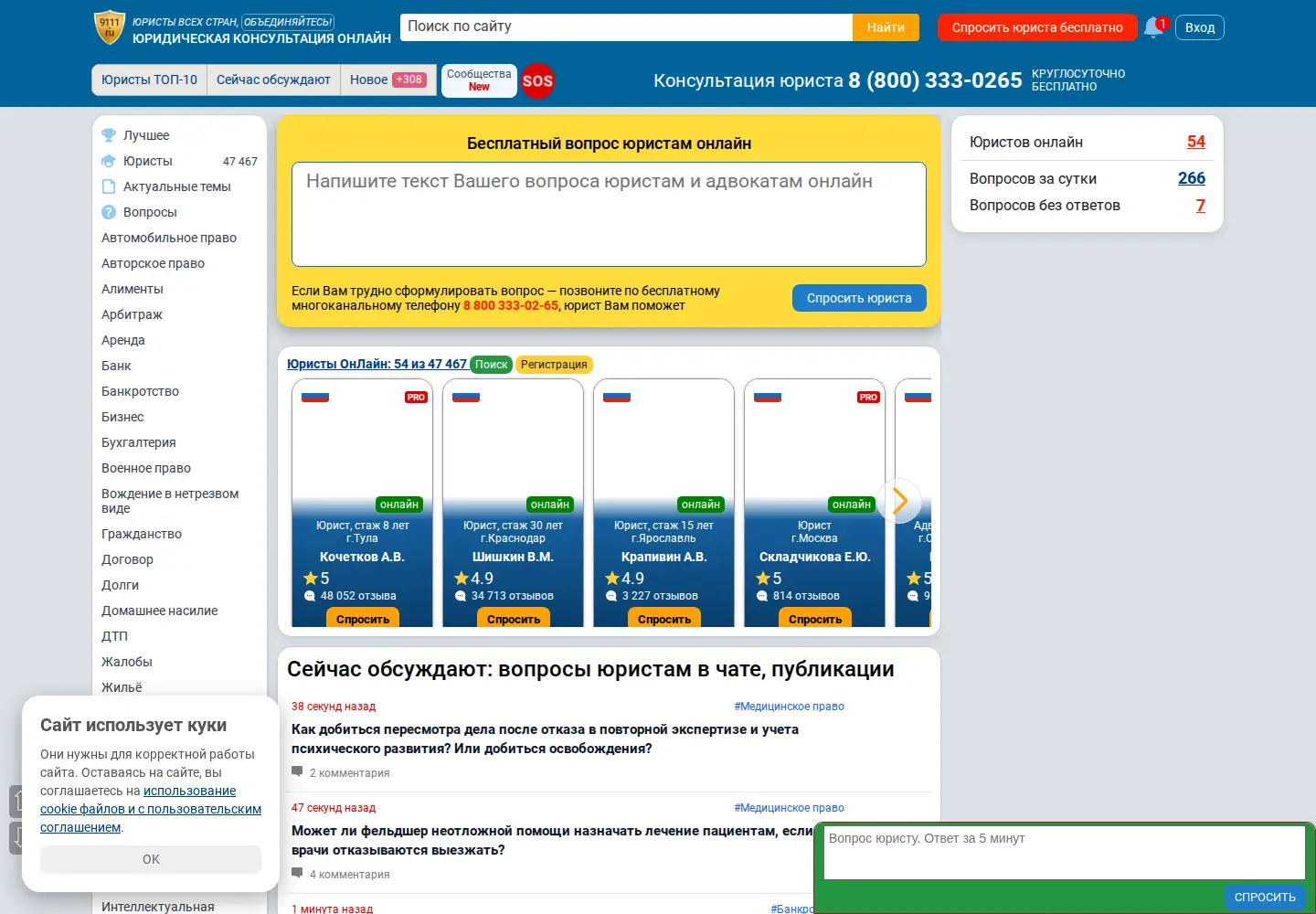Click the Кочетков А.В. name
Image resolution: width=1316 pixels, height=914 pixels.
pyautogui.click(x=362, y=557)
